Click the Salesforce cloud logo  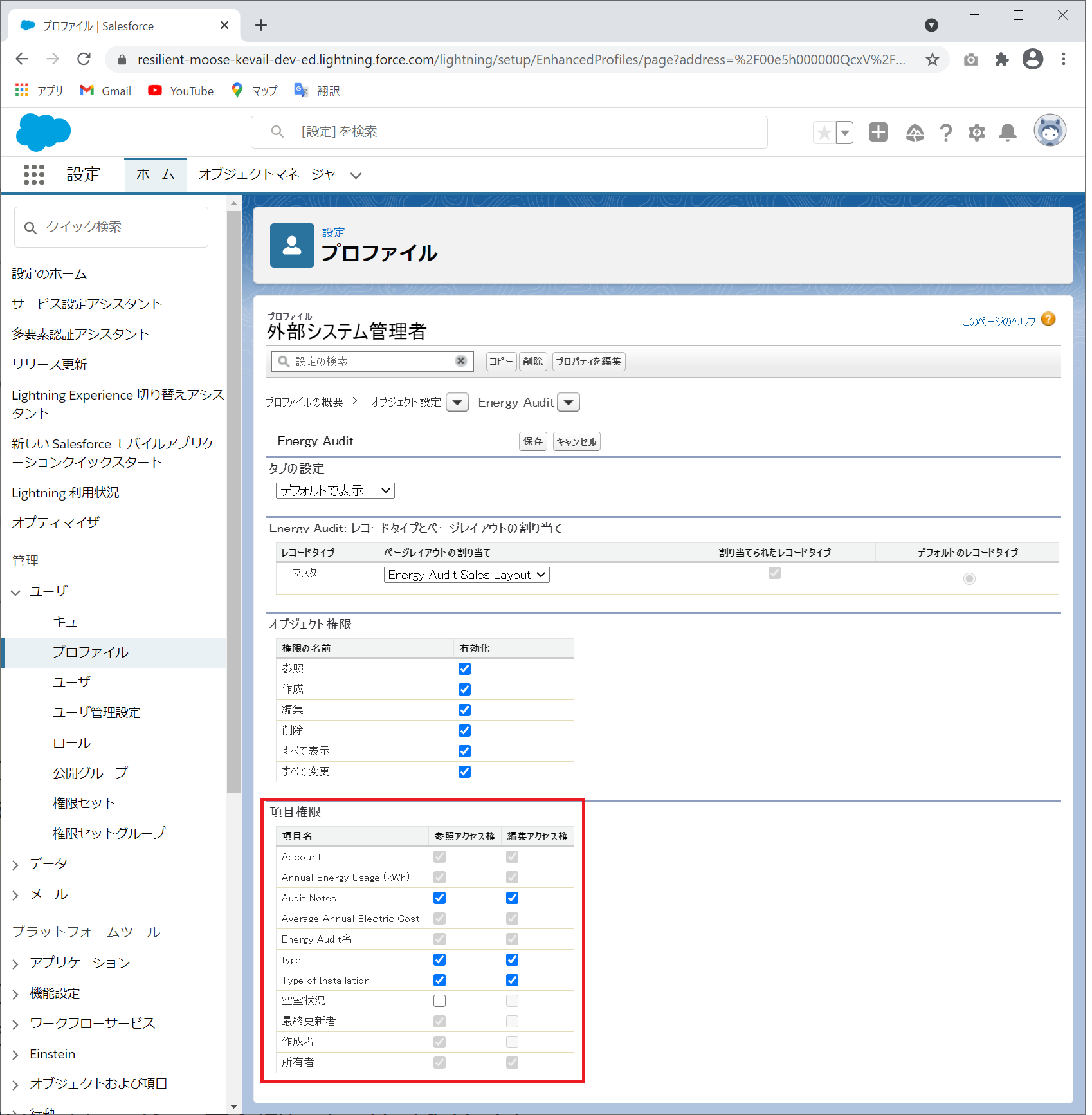click(43, 132)
